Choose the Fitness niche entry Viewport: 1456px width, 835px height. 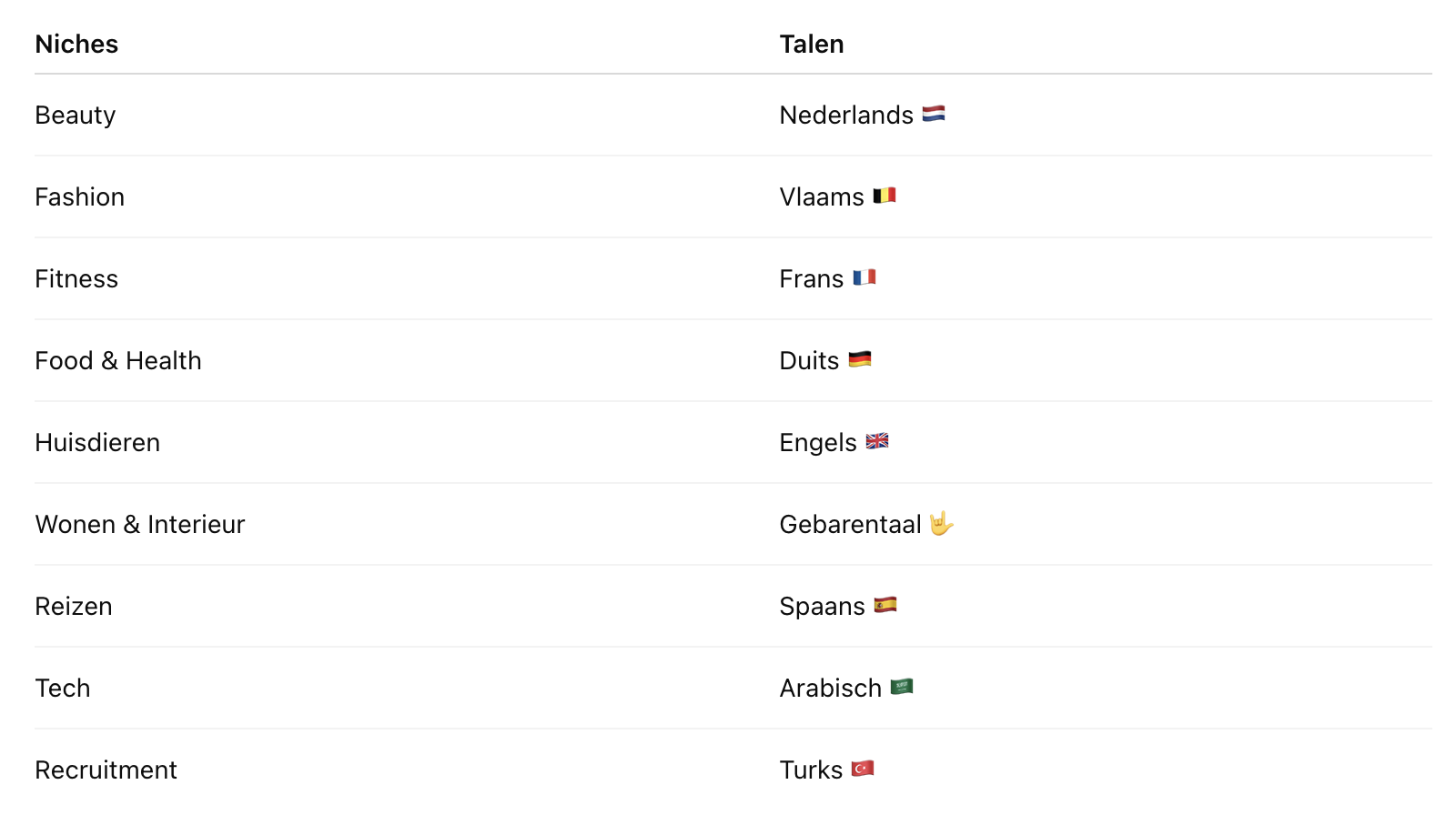76,279
